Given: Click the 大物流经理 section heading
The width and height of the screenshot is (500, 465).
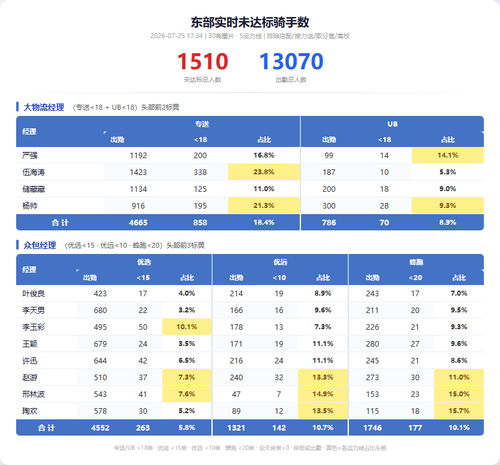Looking at the screenshot, I should coord(44,107).
